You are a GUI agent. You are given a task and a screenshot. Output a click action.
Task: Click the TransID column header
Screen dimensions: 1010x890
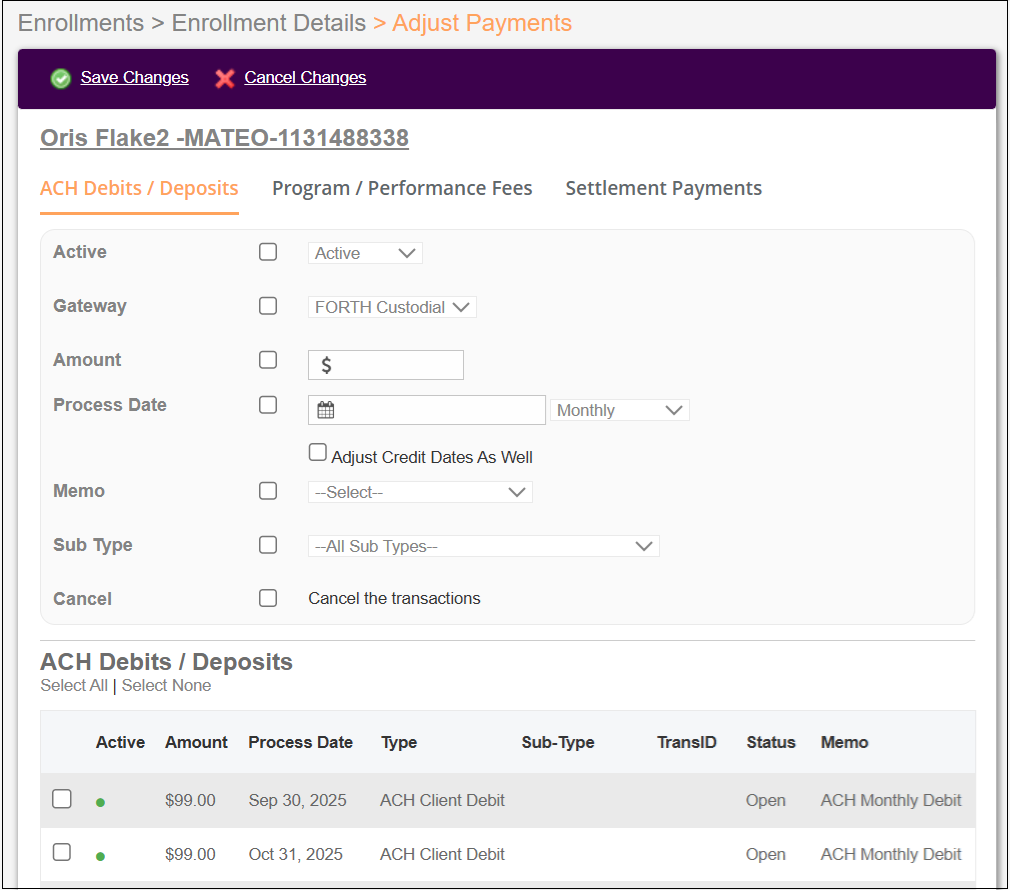(687, 743)
